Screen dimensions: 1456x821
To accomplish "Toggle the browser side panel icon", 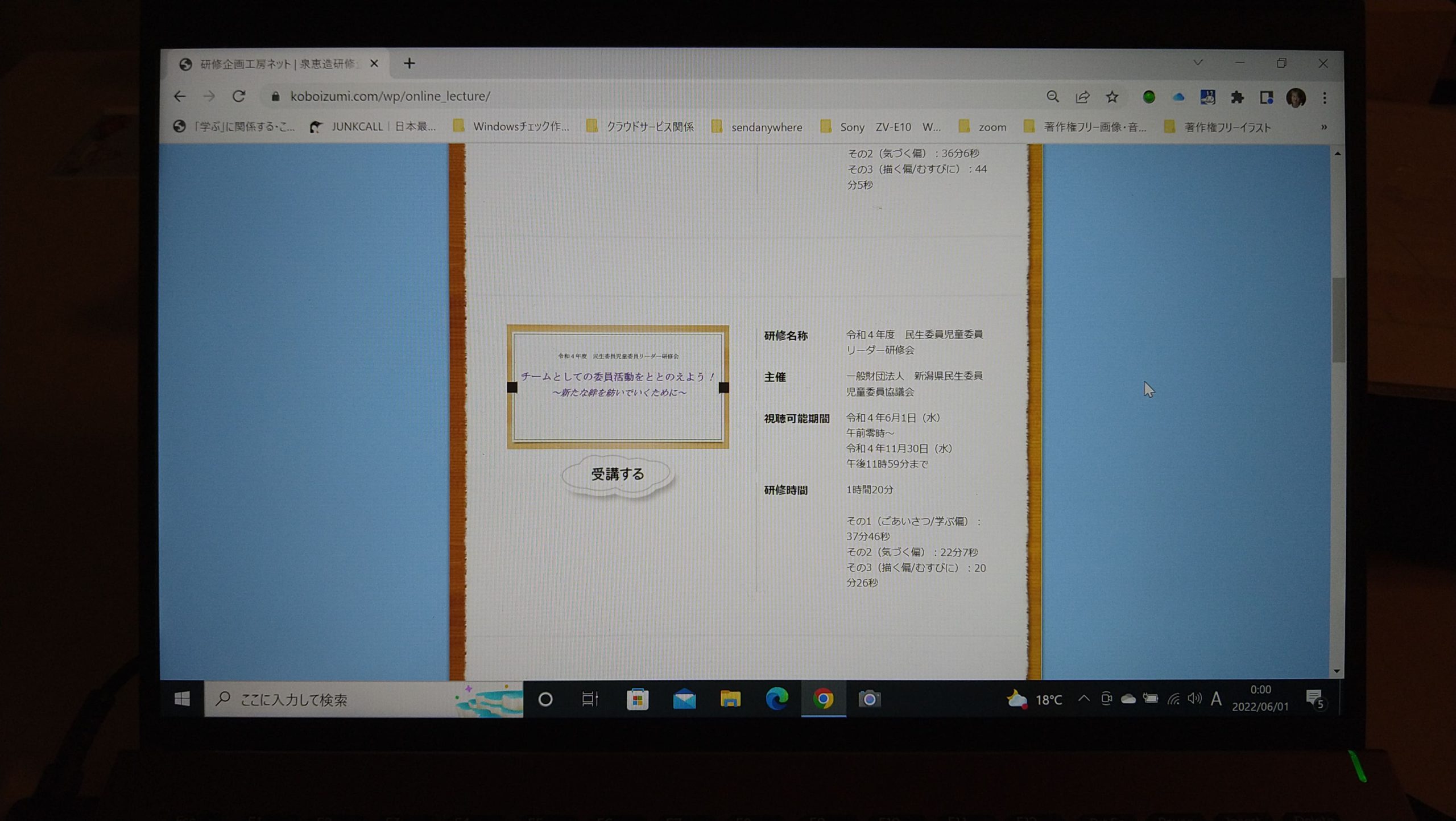I will 1266,97.
